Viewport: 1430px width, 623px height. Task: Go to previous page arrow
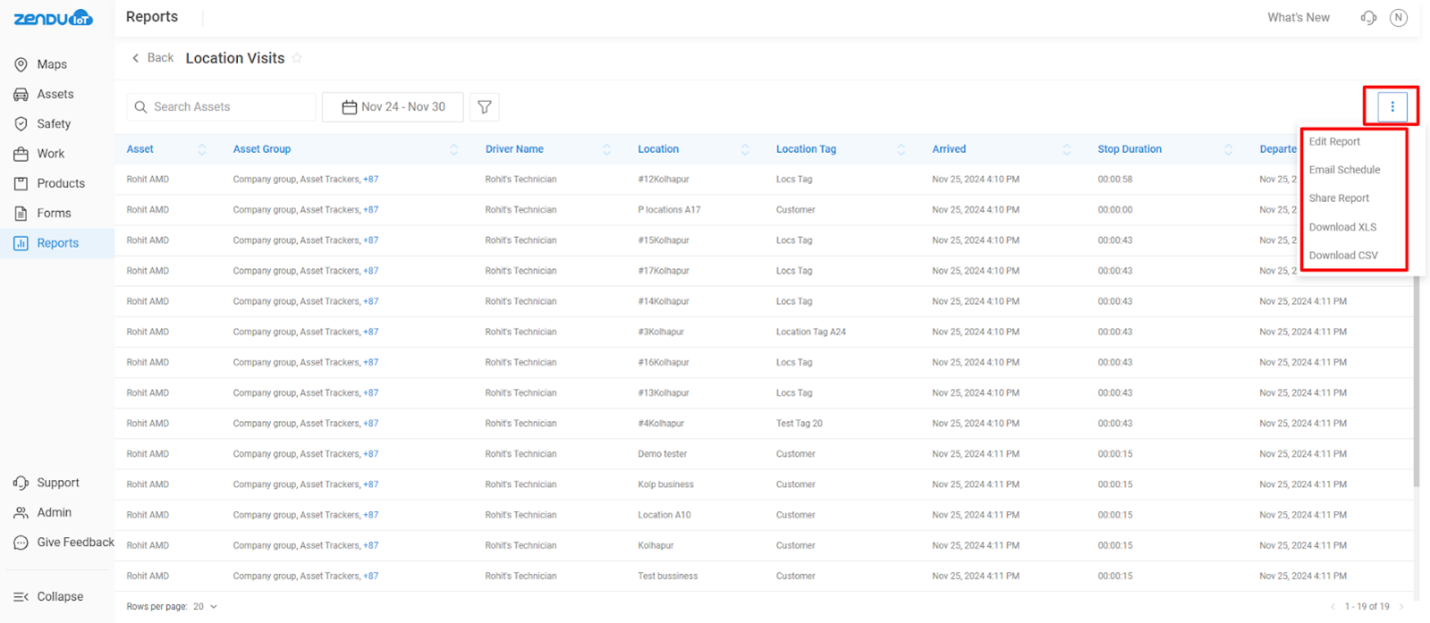click(1332, 607)
